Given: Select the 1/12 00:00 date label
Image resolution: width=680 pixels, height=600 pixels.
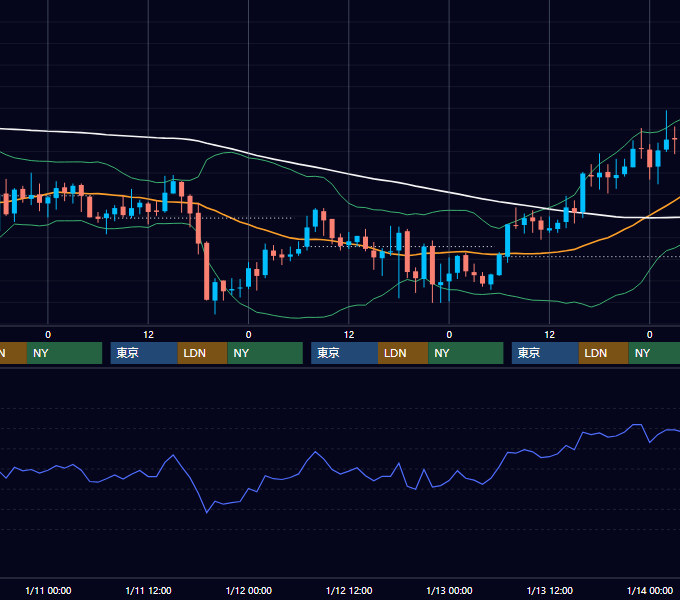Looking at the screenshot, I should [248, 590].
